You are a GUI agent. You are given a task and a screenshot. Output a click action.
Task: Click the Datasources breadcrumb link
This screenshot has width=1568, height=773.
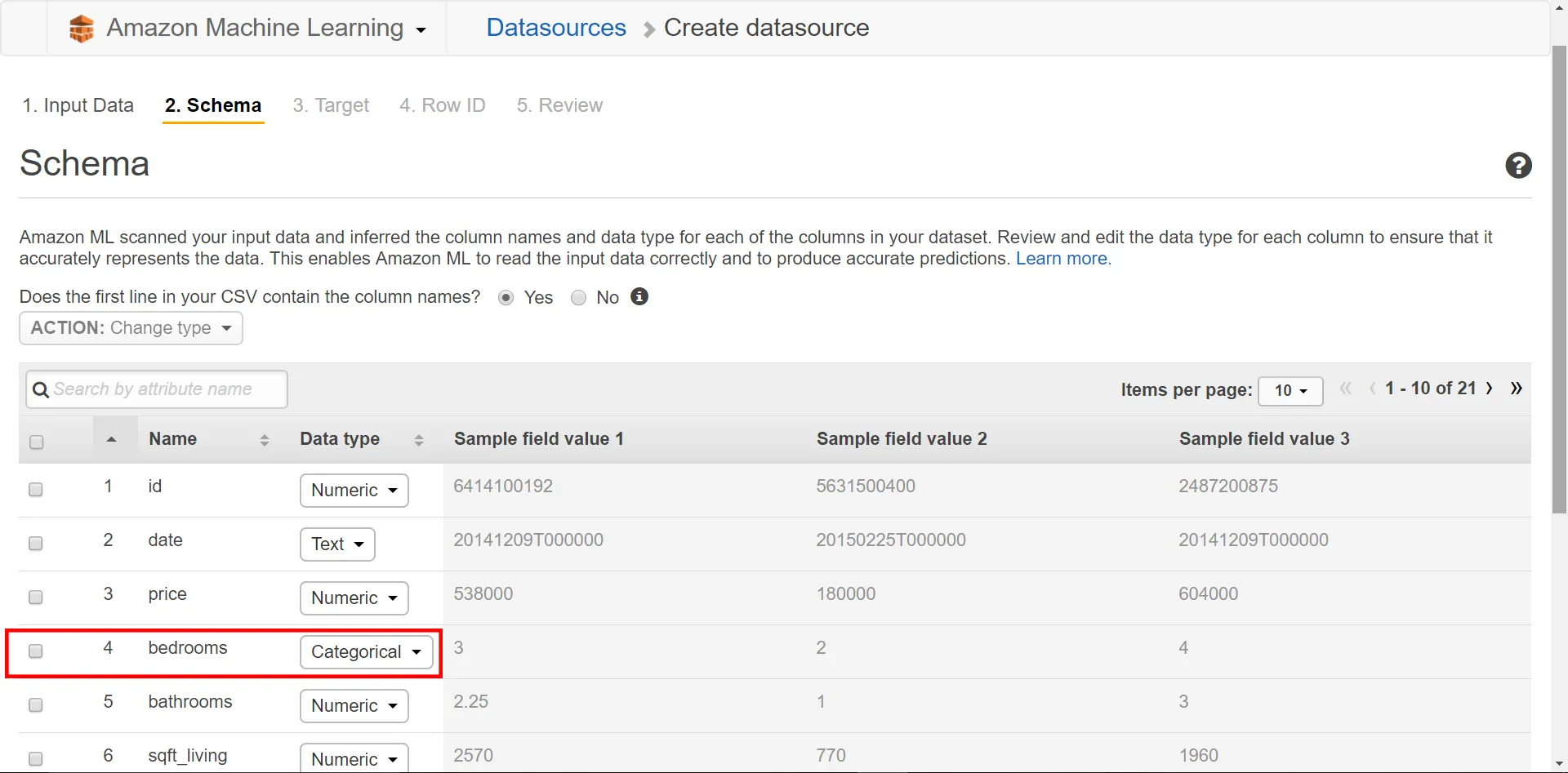tap(556, 28)
